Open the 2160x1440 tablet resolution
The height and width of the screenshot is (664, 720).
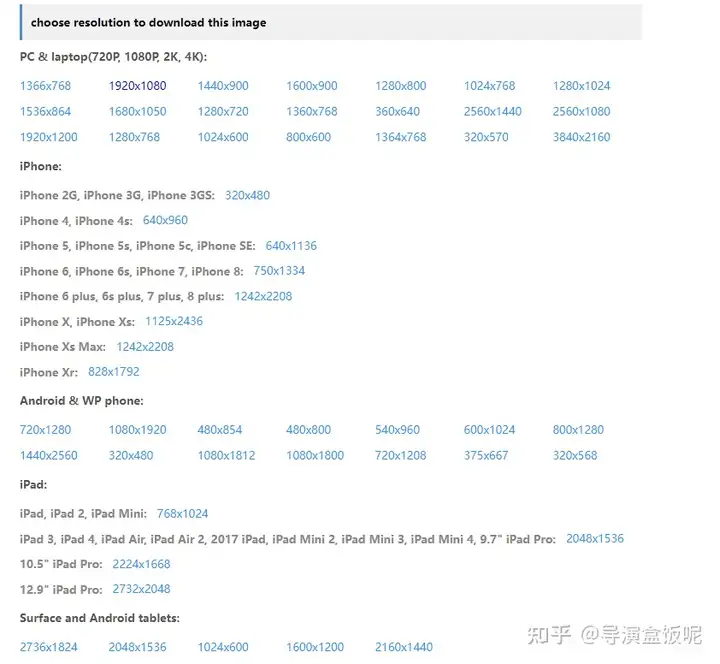click(x=404, y=647)
